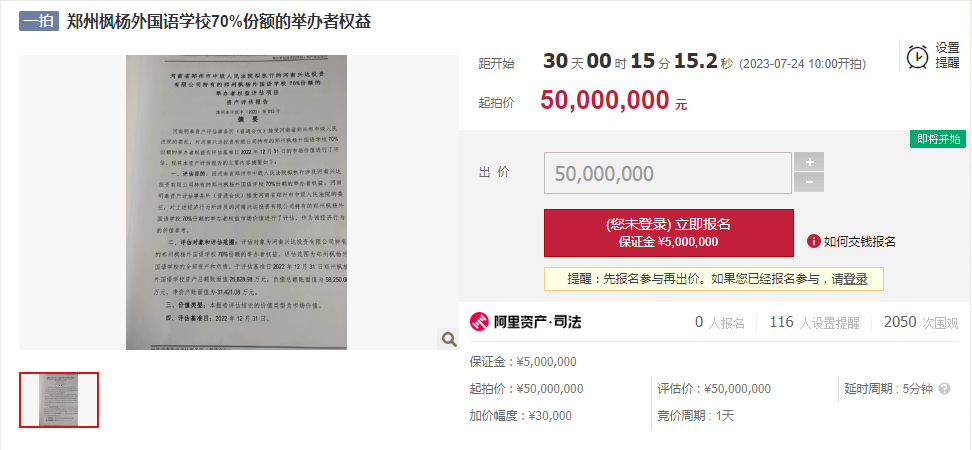Select the appraisal report thumbnail
The height and width of the screenshot is (450, 972).
(x=59, y=400)
